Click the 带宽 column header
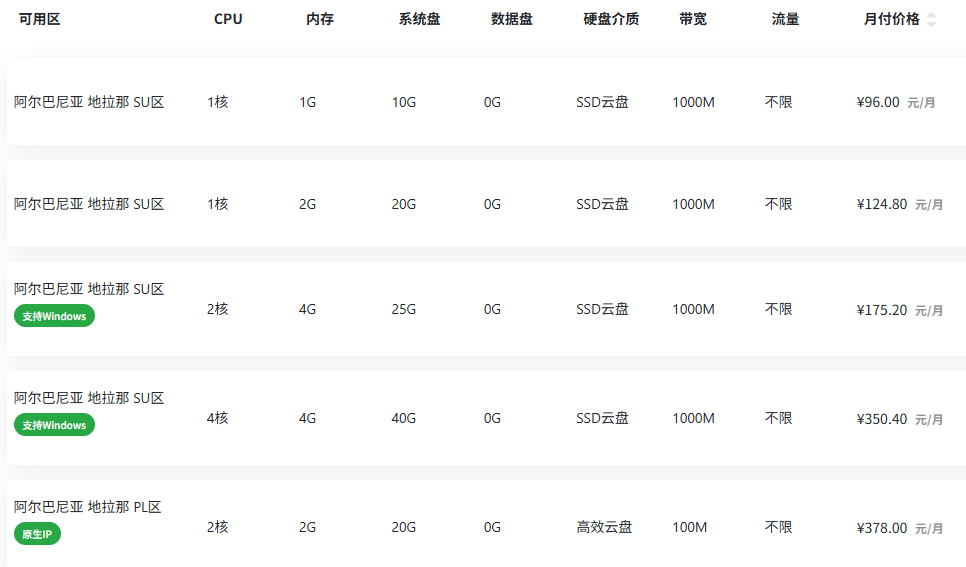This screenshot has height=567, width=966. [x=693, y=19]
